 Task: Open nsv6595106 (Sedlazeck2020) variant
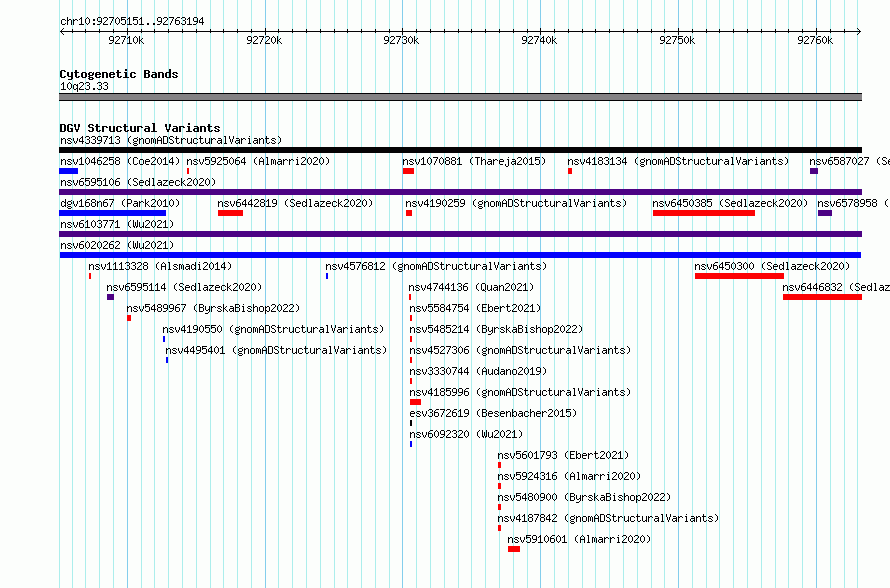138,182
